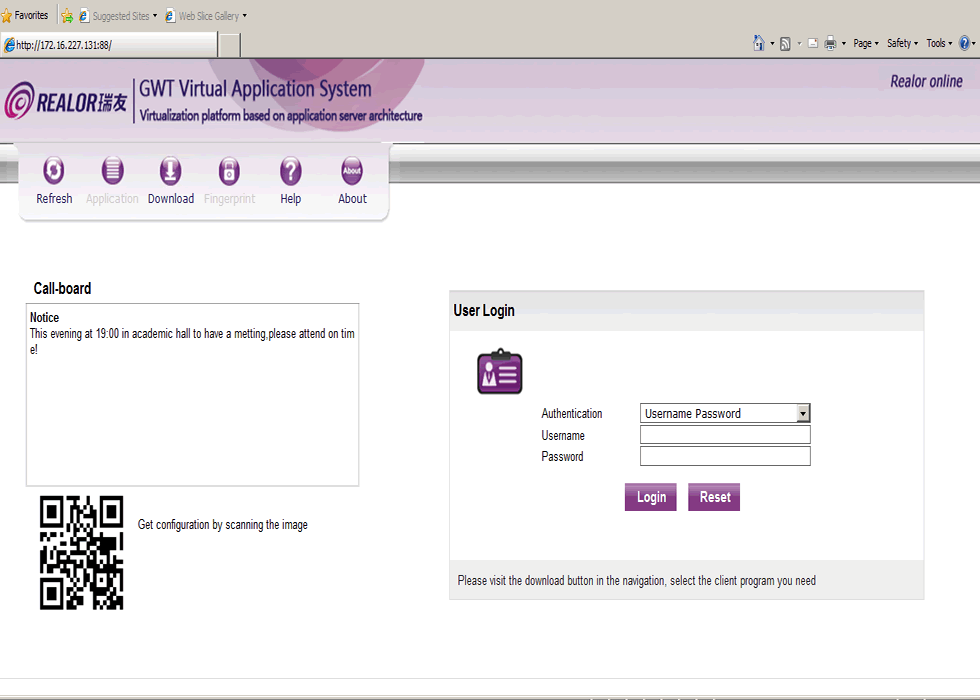980x700 pixels.
Task: Click the Add to Favorites Bar star icon
Action: tap(67, 16)
